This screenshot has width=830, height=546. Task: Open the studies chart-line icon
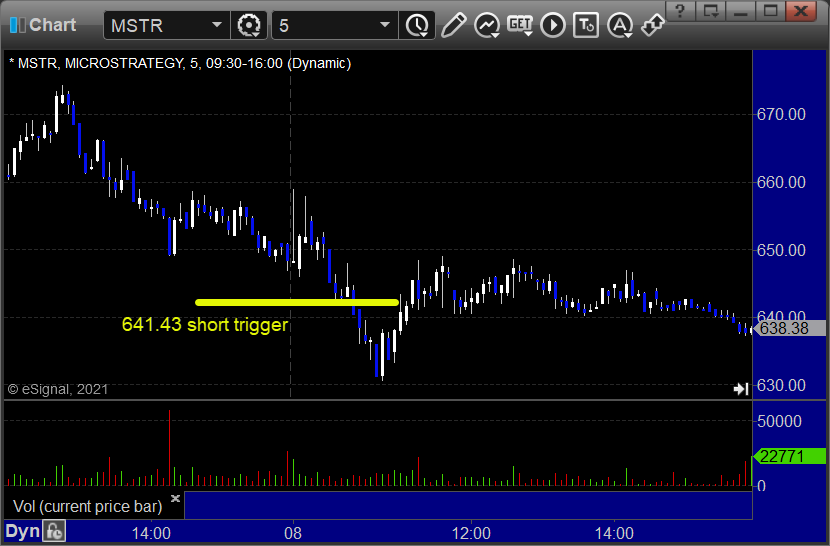tap(487, 25)
